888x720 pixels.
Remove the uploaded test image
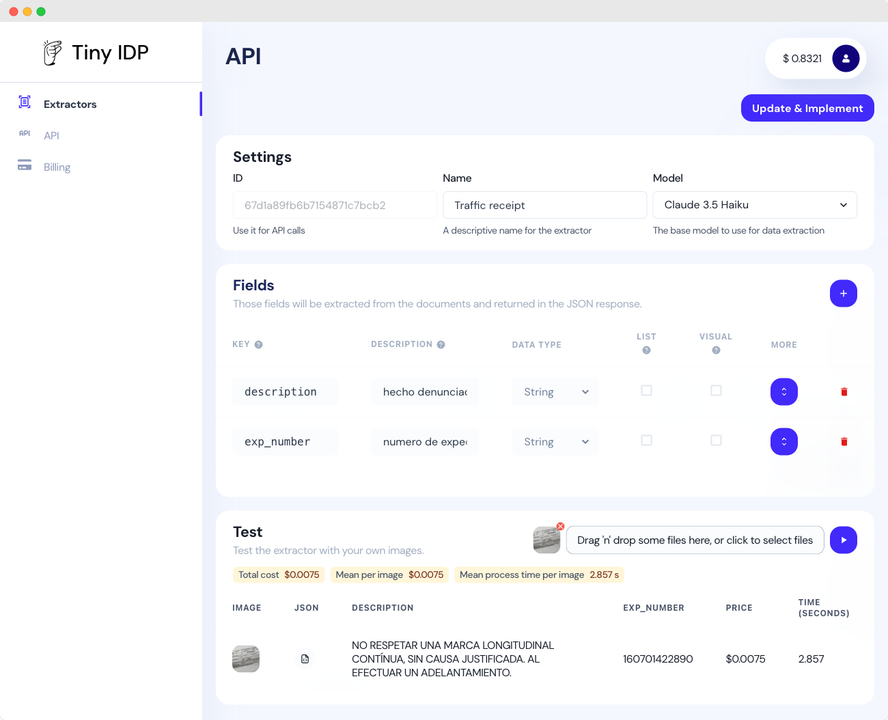pyautogui.click(x=560, y=527)
